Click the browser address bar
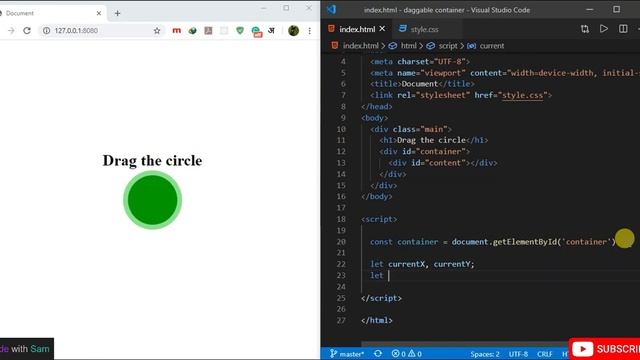640x360 pixels. (102, 31)
